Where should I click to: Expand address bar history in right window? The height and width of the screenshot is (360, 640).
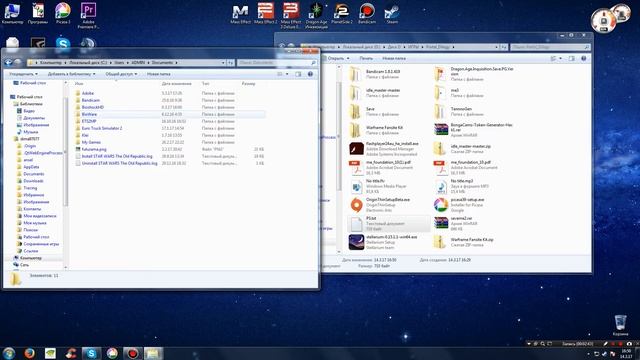[497, 47]
